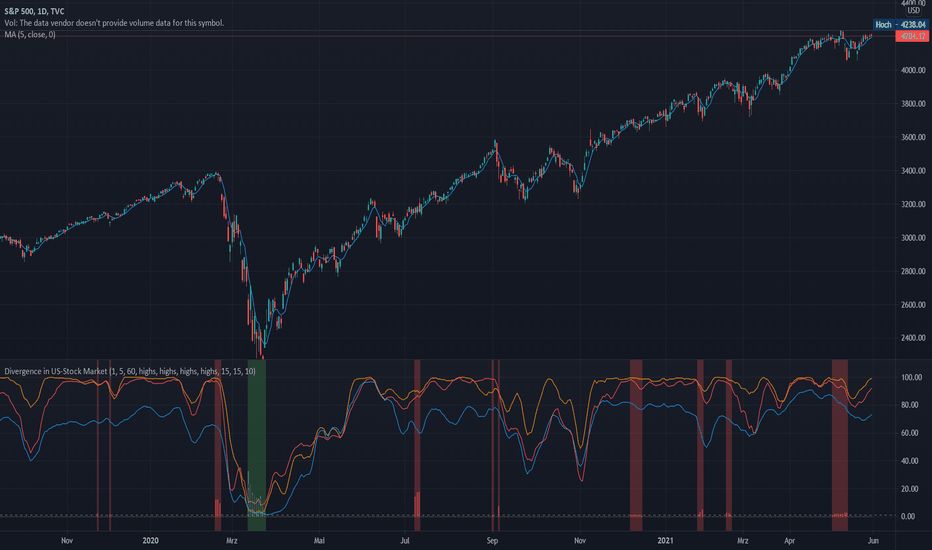
Task: Click the Nov label between Sep and 2021
Action: [x=580, y=540]
